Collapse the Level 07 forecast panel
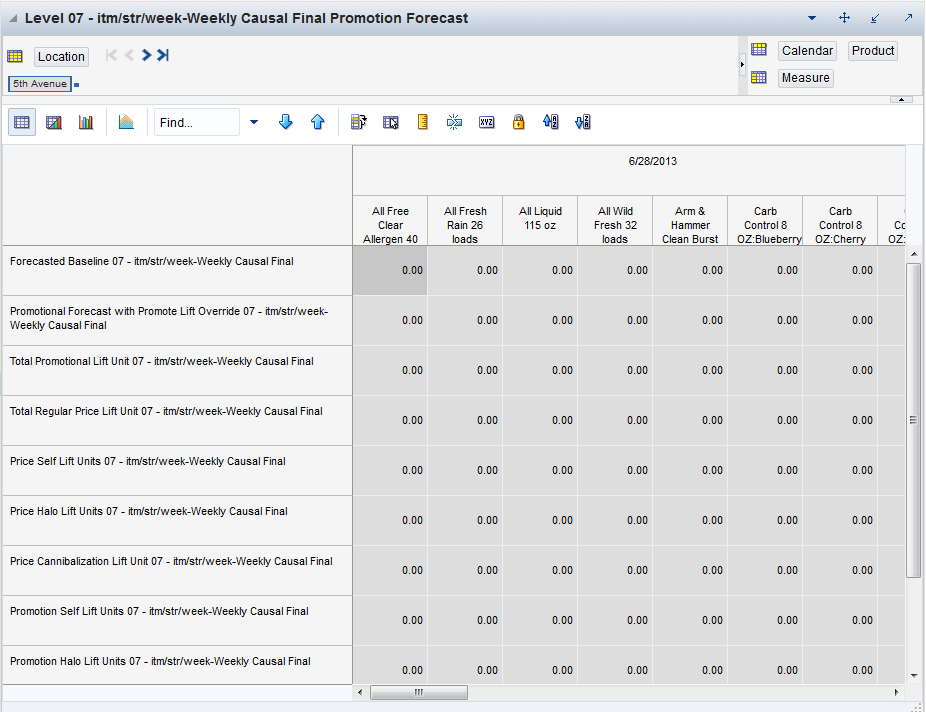Image resolution: width=926 pixels, height=712 pixels. [12, 18]
